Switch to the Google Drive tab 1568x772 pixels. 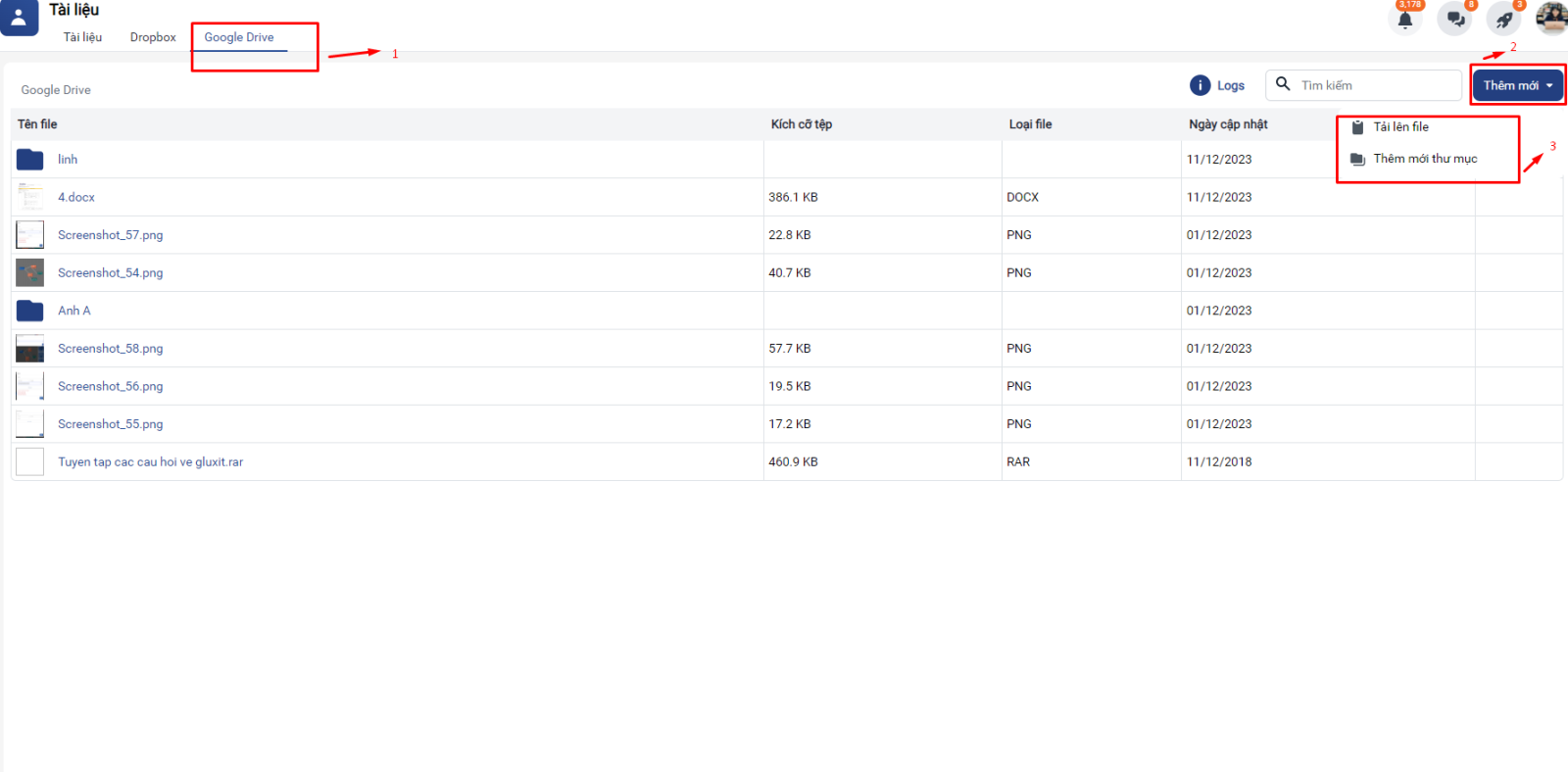pyautogui.click(x=239, y=37)
